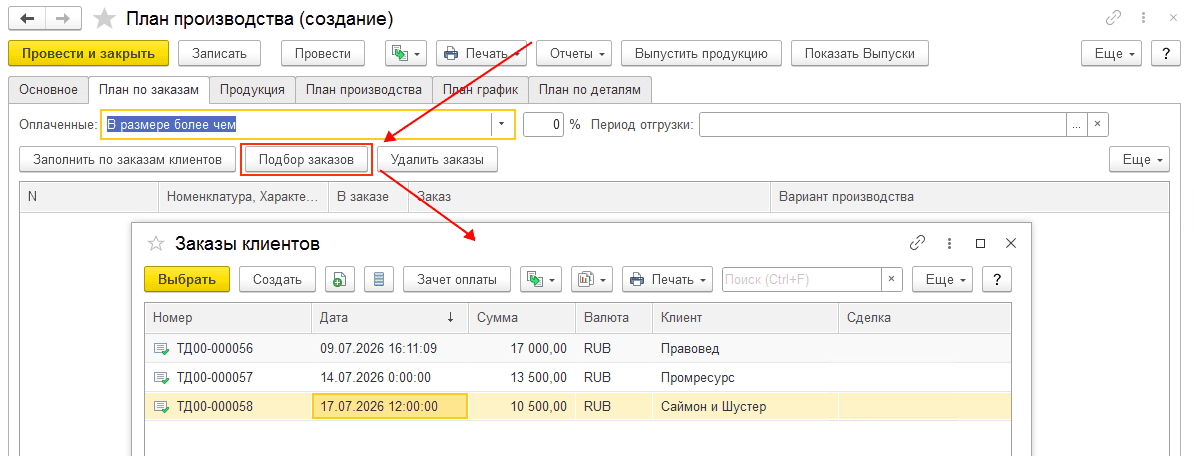Image resolution: width=1194 pixels, height=456 pixels.
Task: Open Еще menu in Заказы клиентов
Action: tap(943, 279)
